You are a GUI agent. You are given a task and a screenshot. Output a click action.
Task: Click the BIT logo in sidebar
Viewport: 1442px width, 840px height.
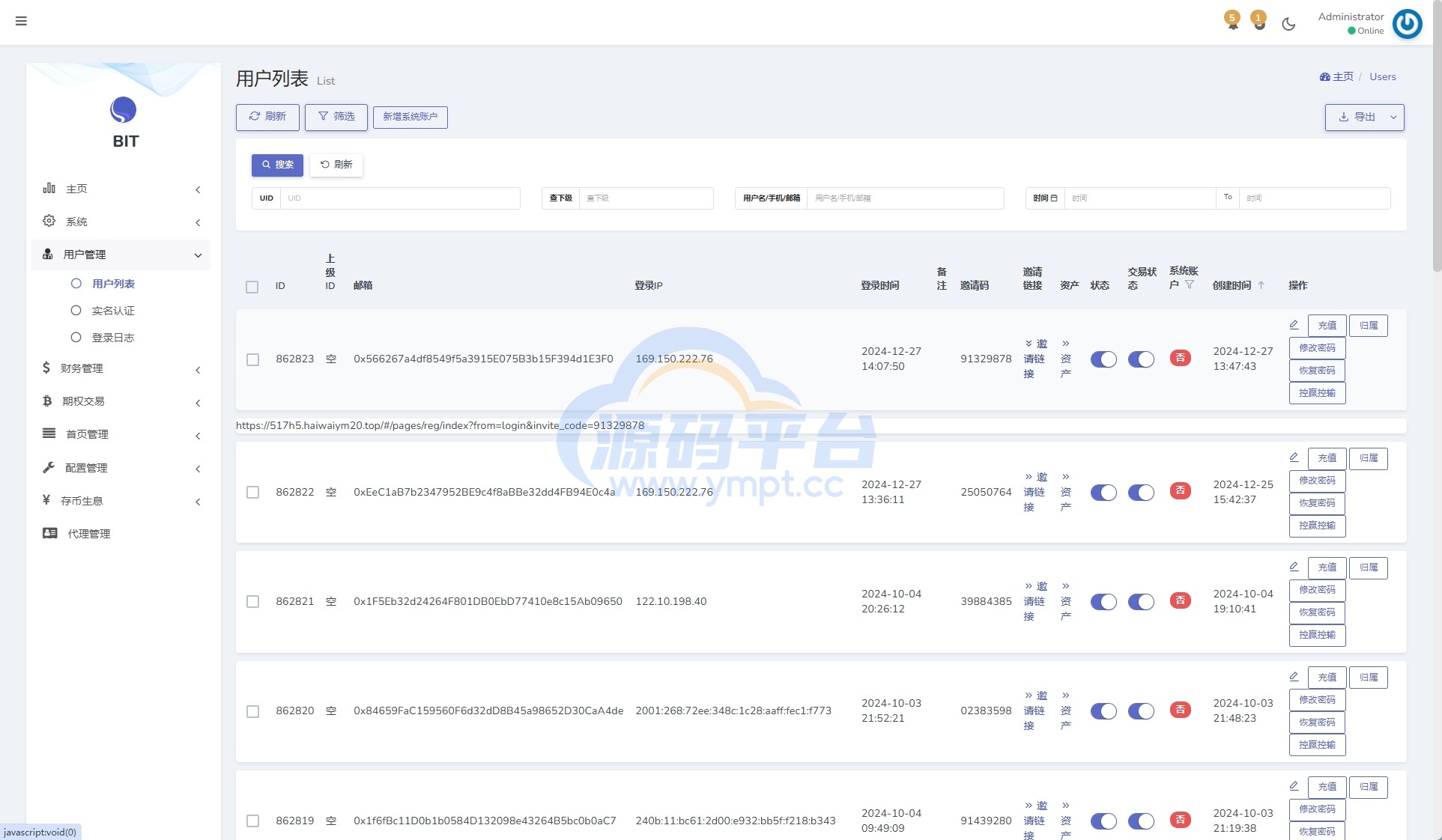point(124,111)
